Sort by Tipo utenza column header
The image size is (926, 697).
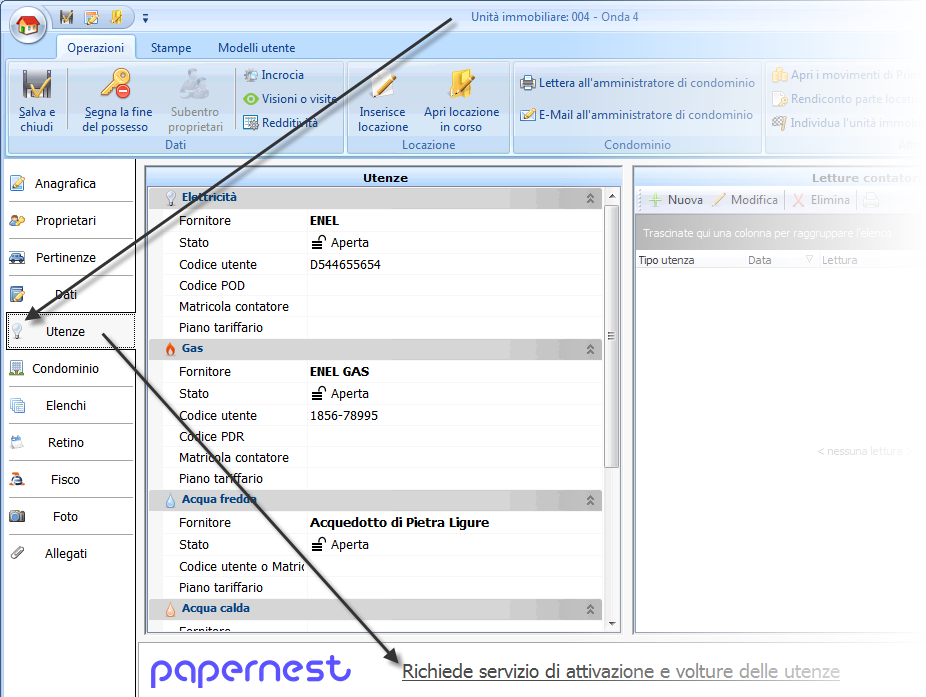(x=690, y=260)
